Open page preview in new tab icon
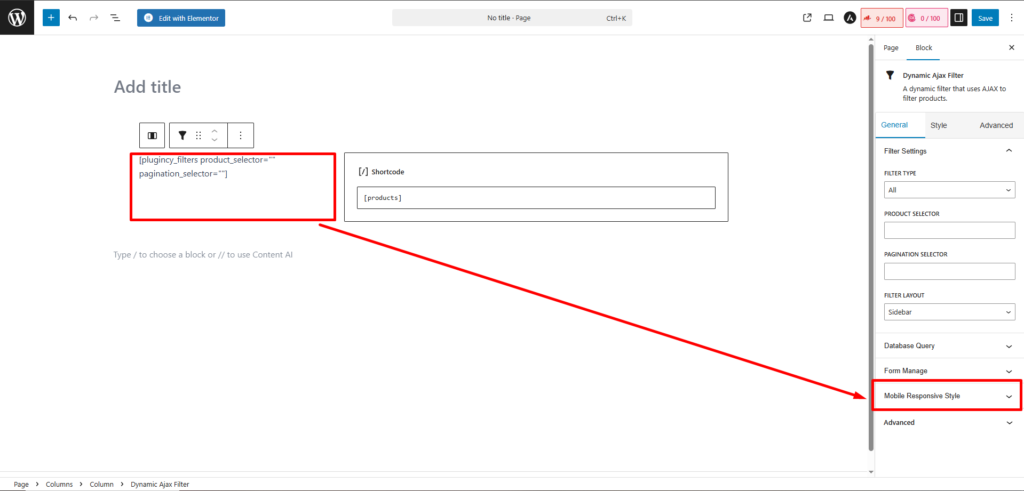This screenshot has width=1024, height=491. 808,18
